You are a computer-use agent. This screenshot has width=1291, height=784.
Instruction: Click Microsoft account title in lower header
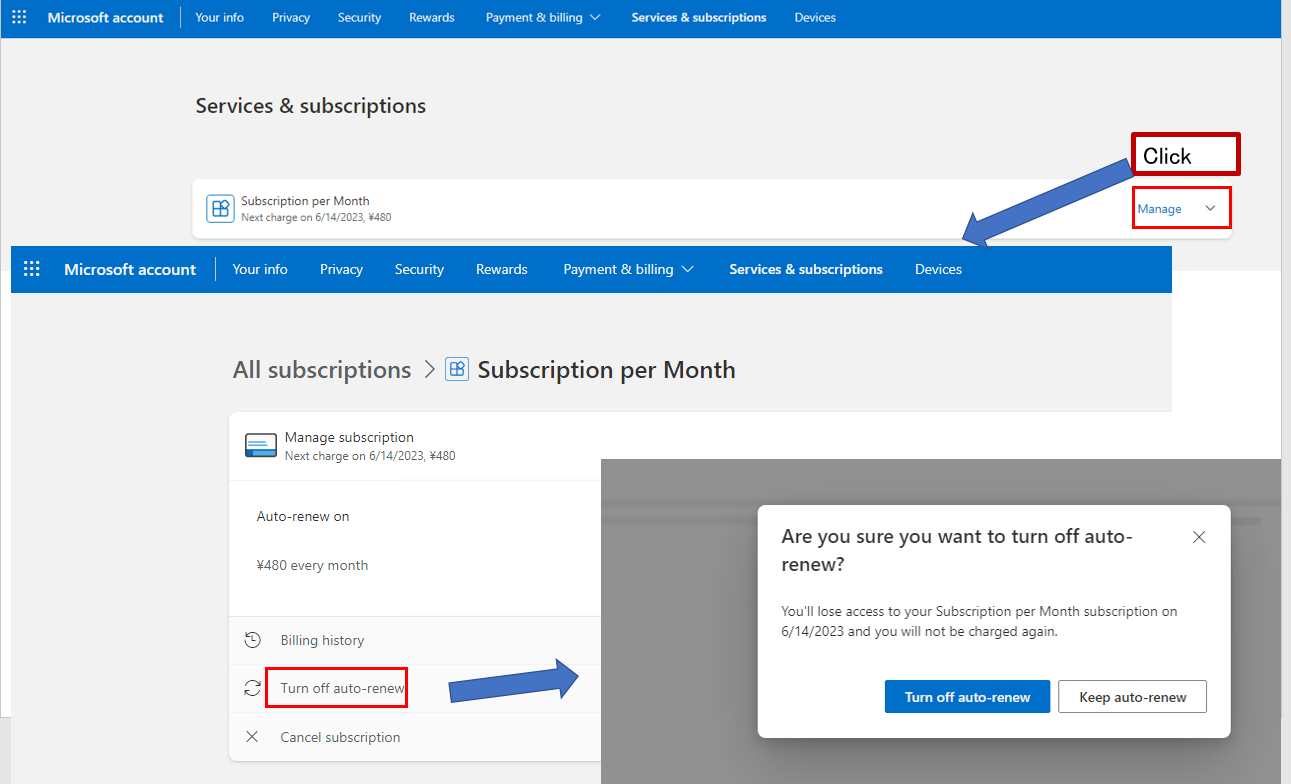pyautogui.click(x=130, y=269)
